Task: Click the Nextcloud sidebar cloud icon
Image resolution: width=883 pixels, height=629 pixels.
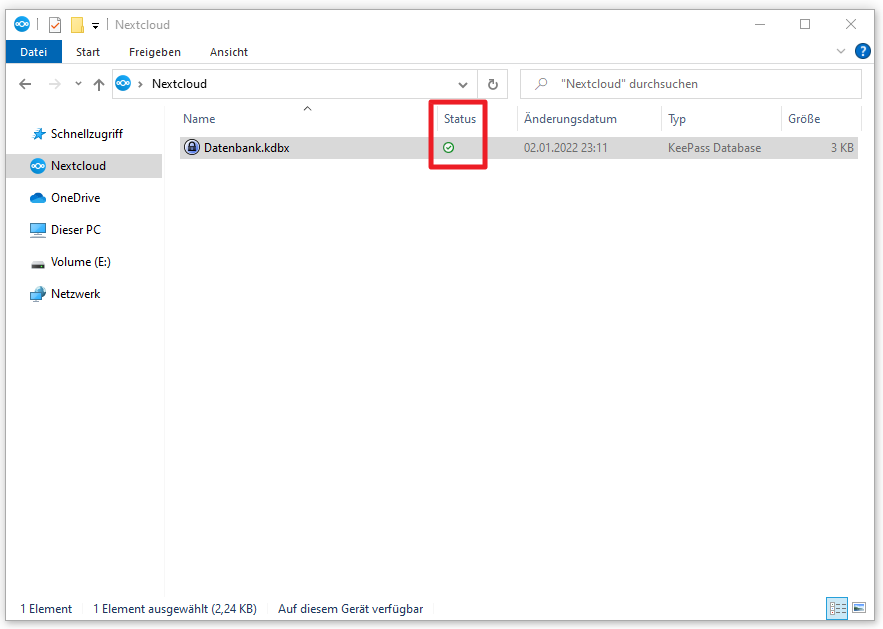Action: click(38, 166)
